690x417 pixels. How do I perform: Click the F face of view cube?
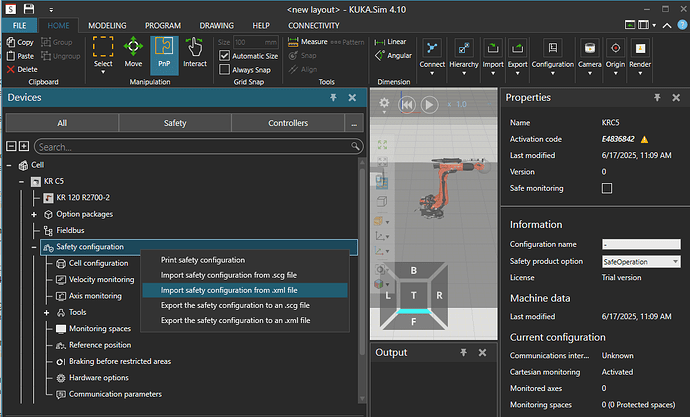[x=413, y=322]
